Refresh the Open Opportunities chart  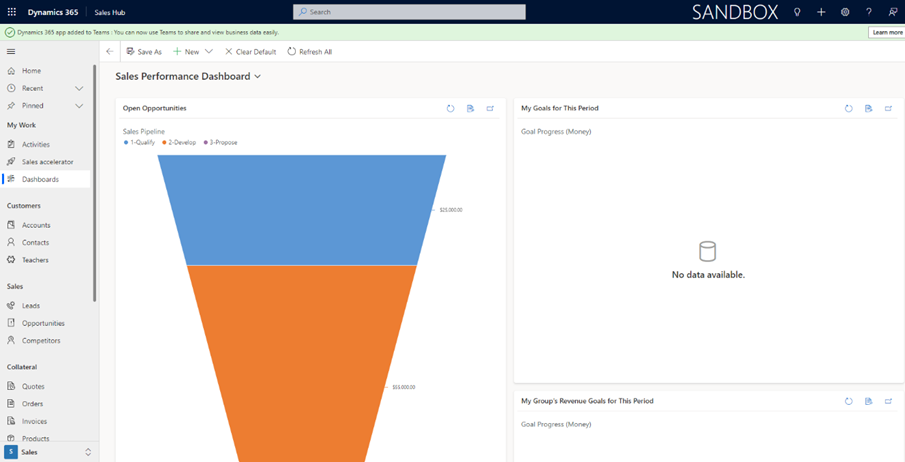[450, 108]
